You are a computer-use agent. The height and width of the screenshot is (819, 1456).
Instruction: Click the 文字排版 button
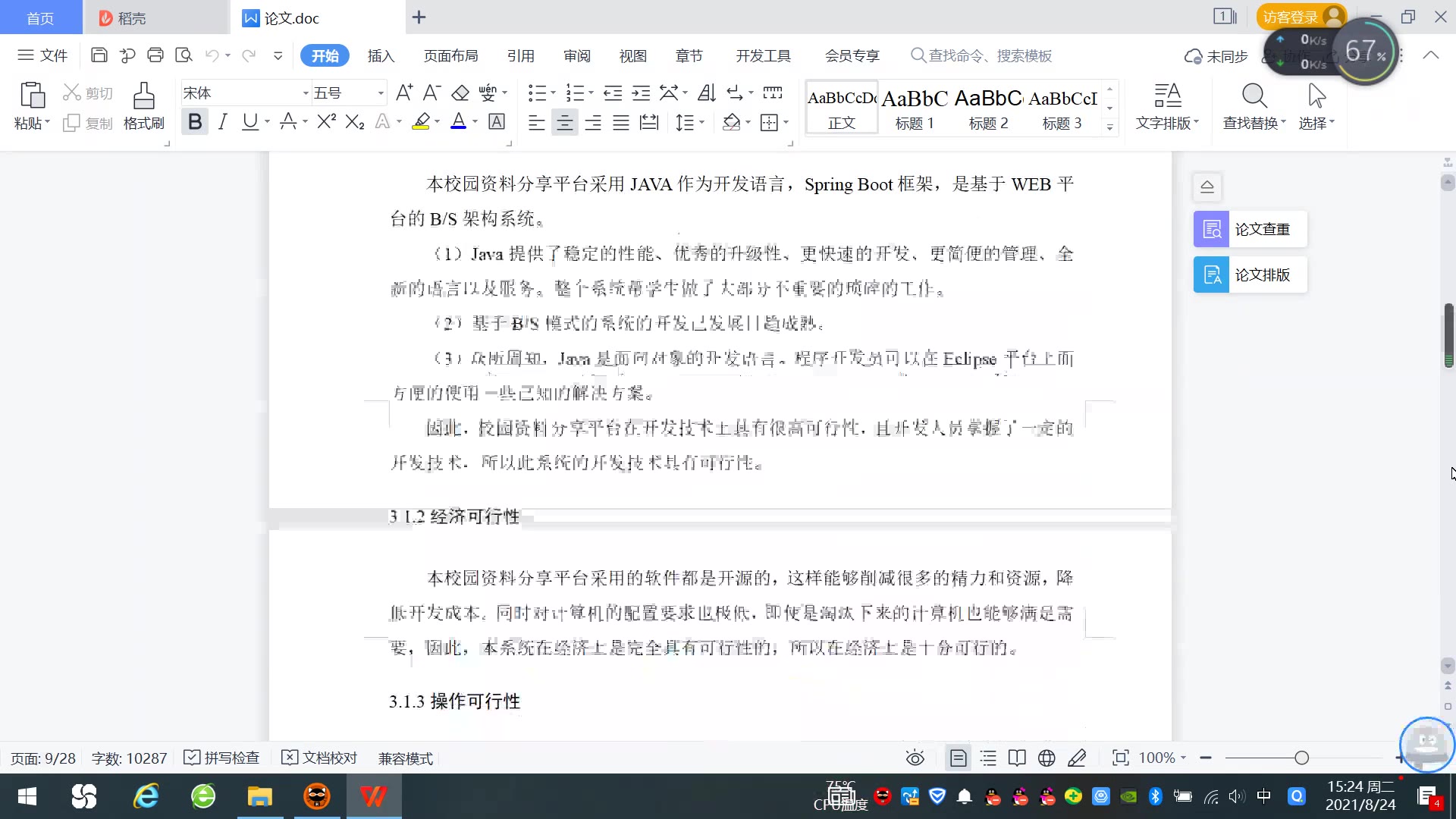(x=1168, y=106)
